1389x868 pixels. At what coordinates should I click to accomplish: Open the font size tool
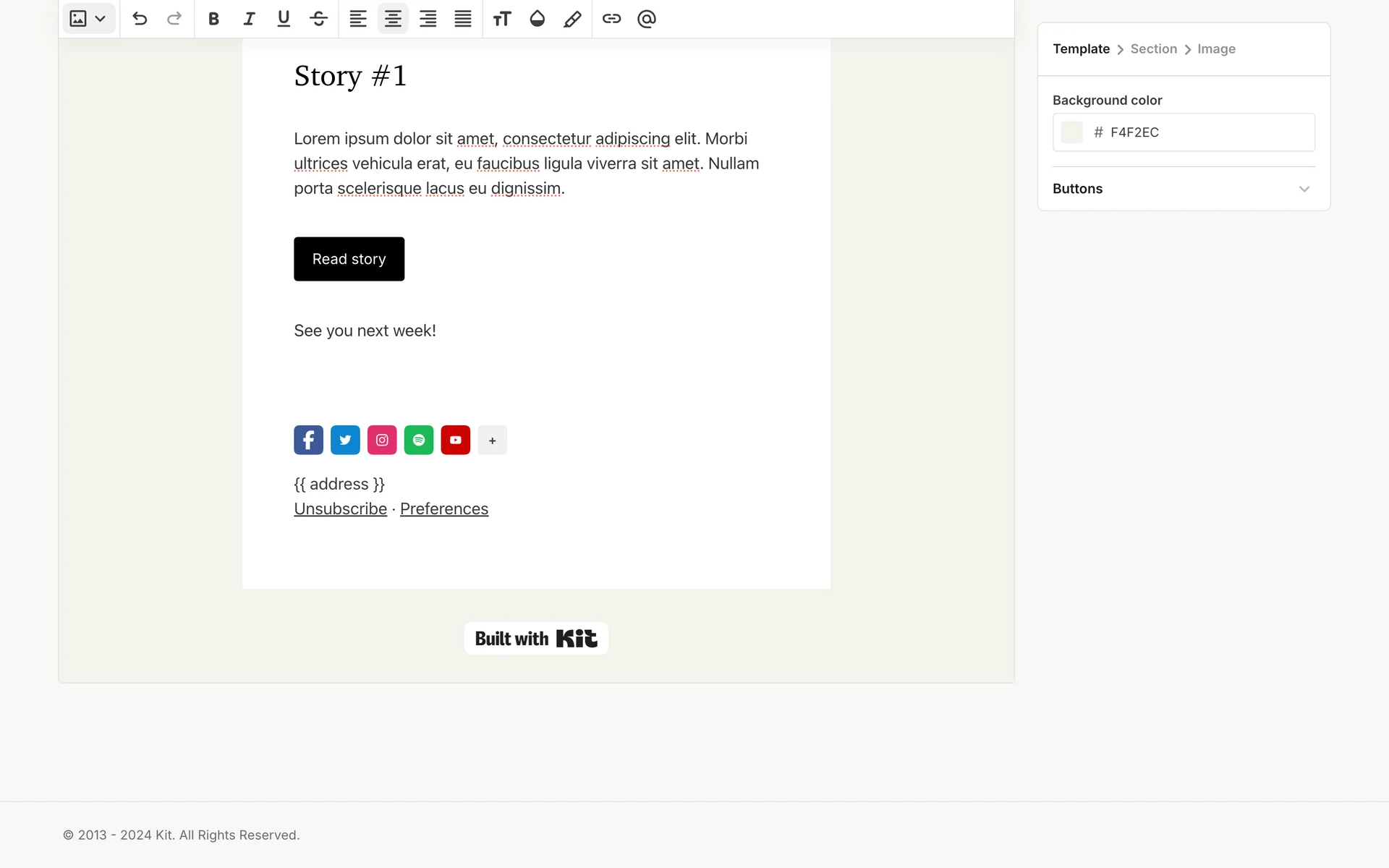(x=502, y=19)
